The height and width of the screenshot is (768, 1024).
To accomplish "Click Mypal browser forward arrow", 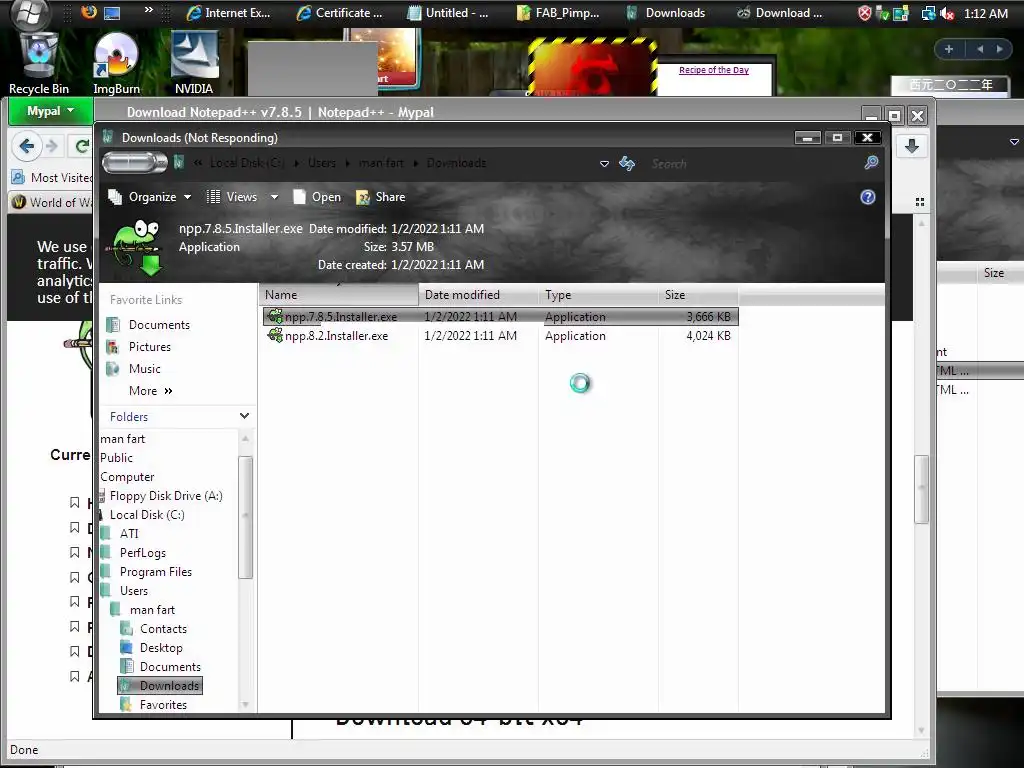I will pyautogui.click(x=52, y=146).
